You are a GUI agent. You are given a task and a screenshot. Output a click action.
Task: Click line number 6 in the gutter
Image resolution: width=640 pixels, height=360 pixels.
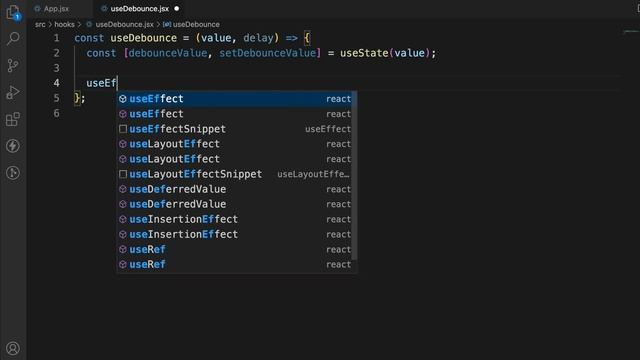[x=56, y=113]
